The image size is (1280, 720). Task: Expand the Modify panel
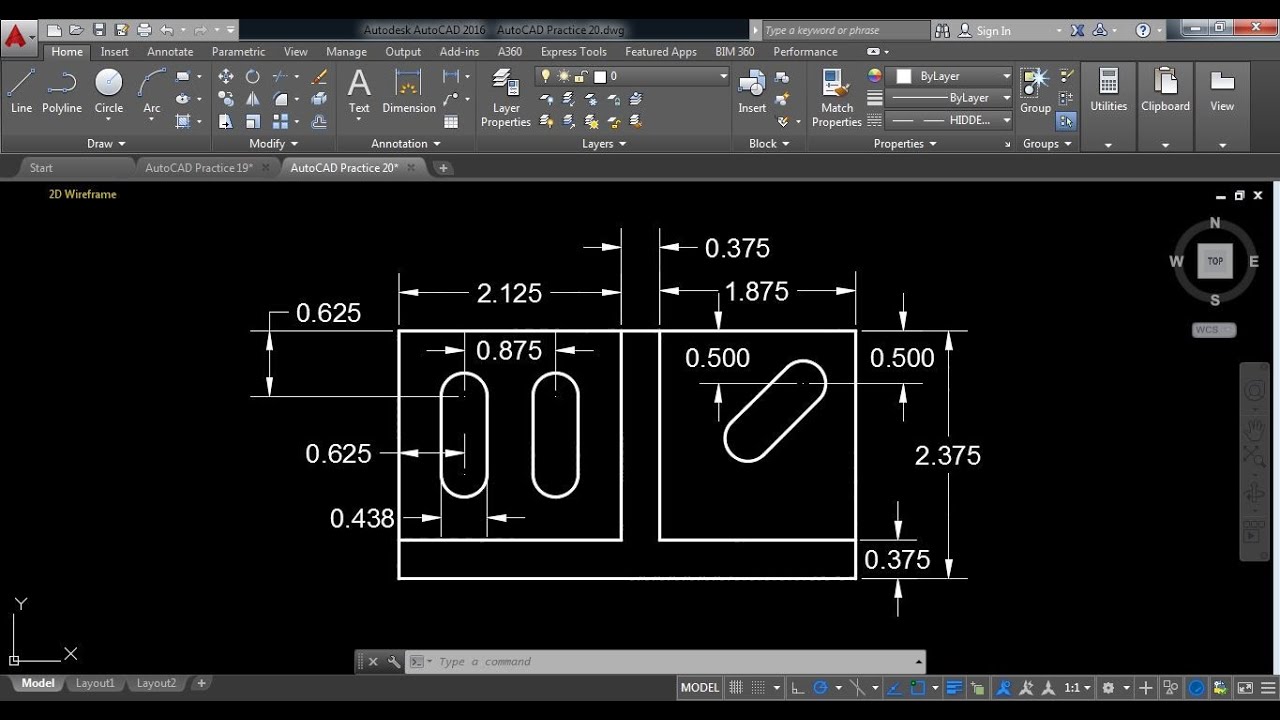click(x=274, y=144)
